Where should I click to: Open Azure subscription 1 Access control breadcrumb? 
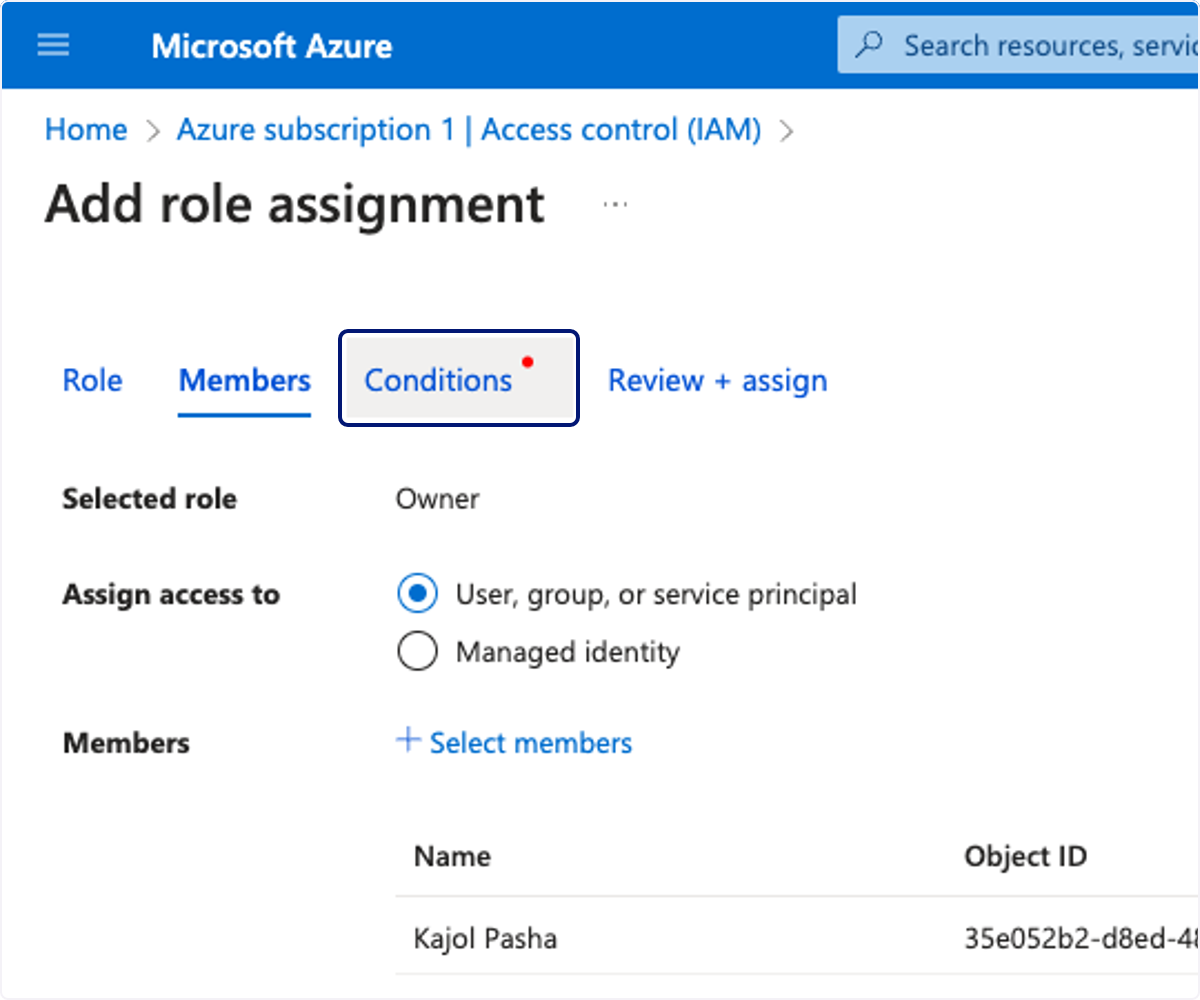pyautogui.click(x=469, y=130)
